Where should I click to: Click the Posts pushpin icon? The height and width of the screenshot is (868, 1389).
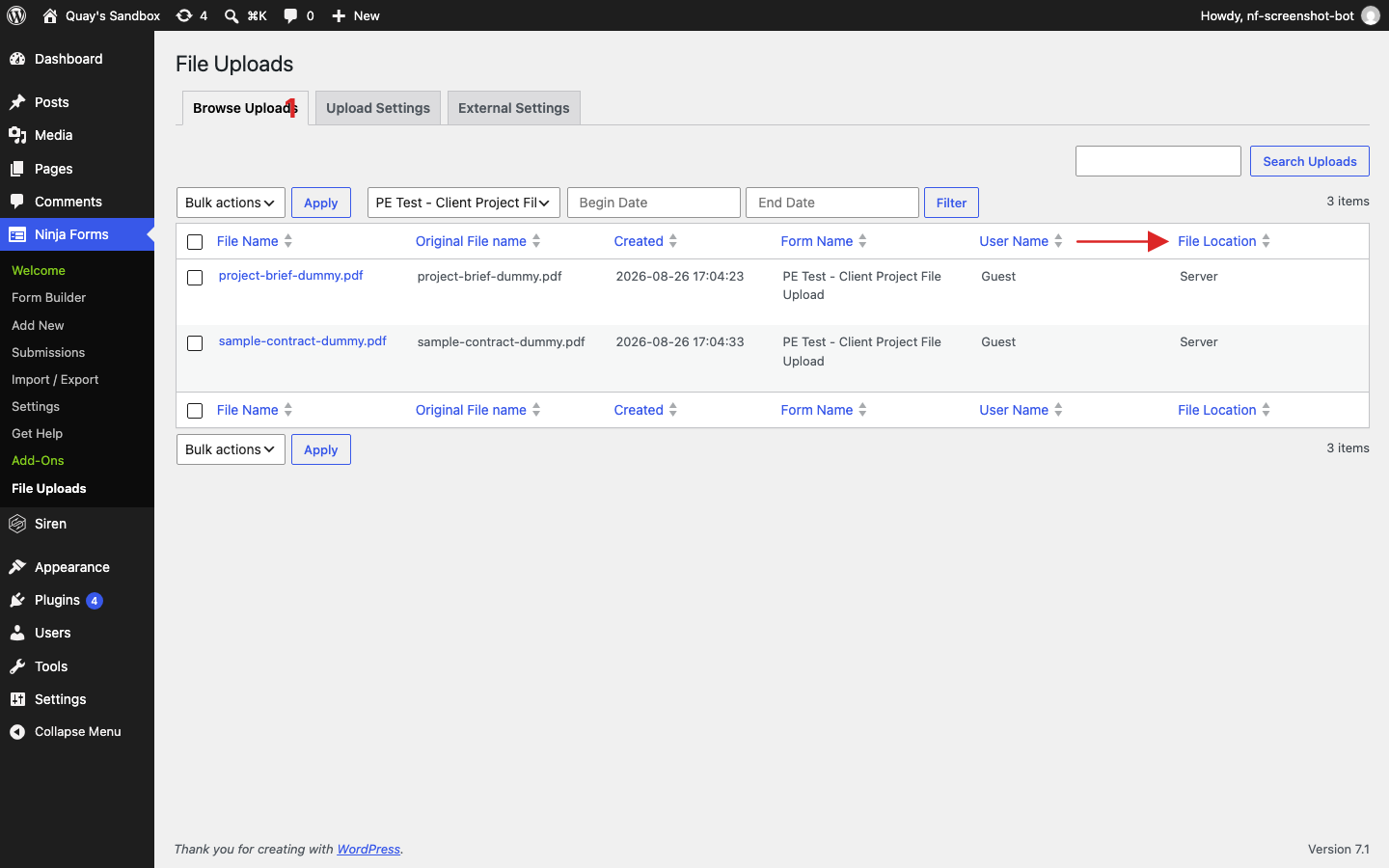point(17,102)
